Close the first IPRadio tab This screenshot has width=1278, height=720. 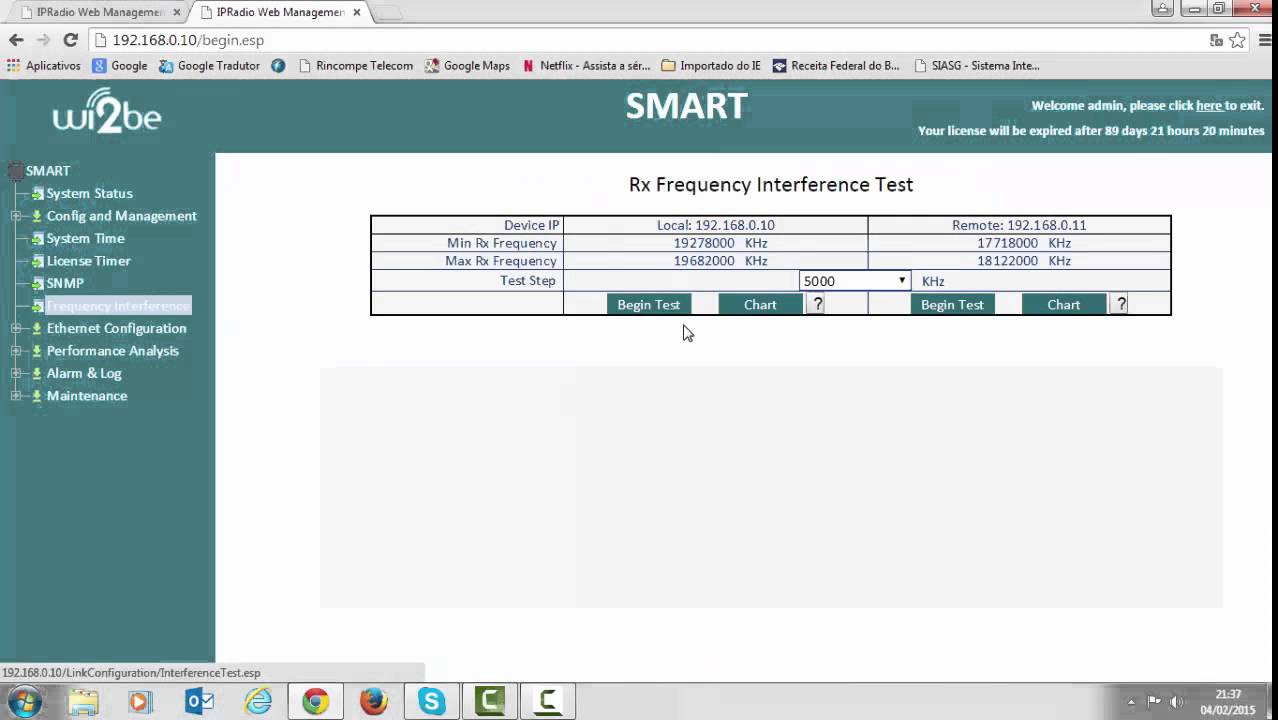[x=177, y=13]
